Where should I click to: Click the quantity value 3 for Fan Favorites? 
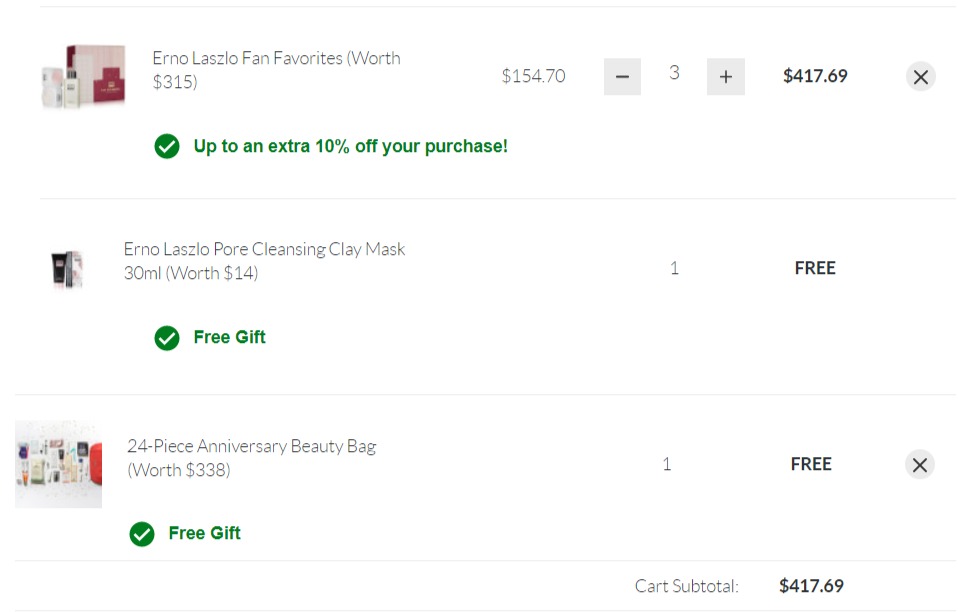point(674,73)
